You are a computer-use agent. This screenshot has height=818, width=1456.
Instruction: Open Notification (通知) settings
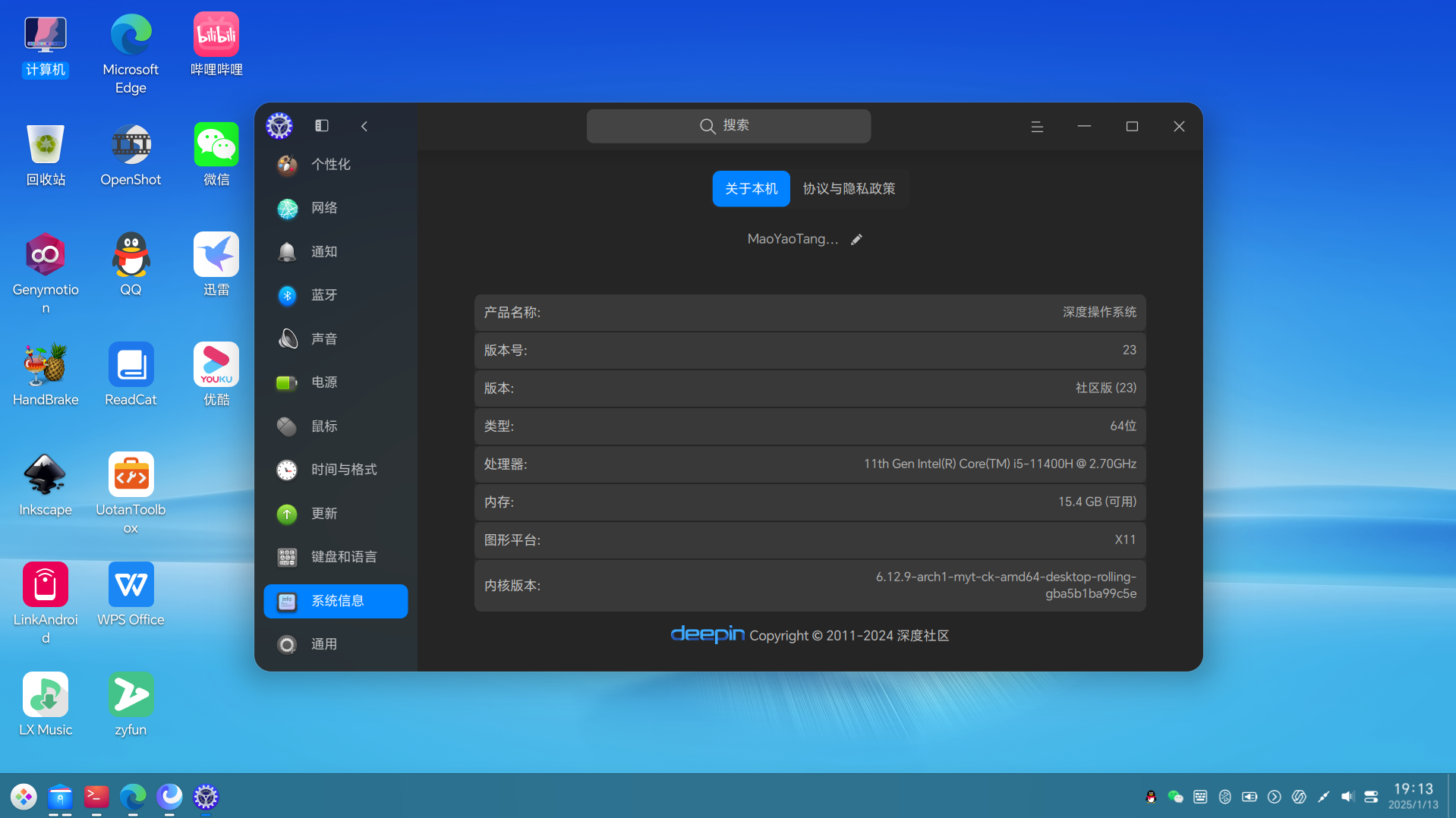(336, 252)
